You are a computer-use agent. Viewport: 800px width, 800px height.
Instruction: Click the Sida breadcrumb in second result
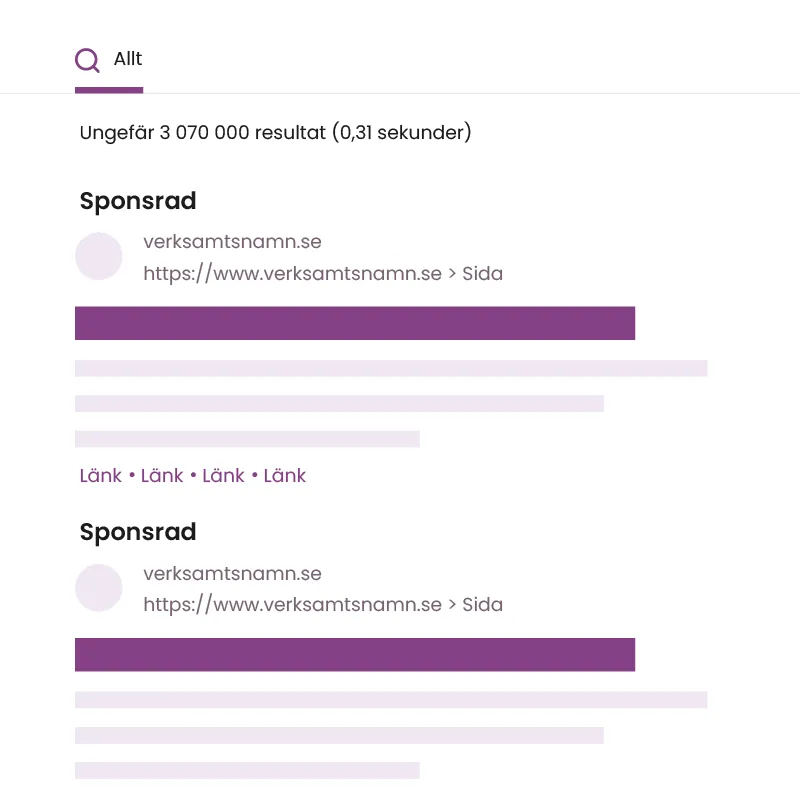(482, 605)
